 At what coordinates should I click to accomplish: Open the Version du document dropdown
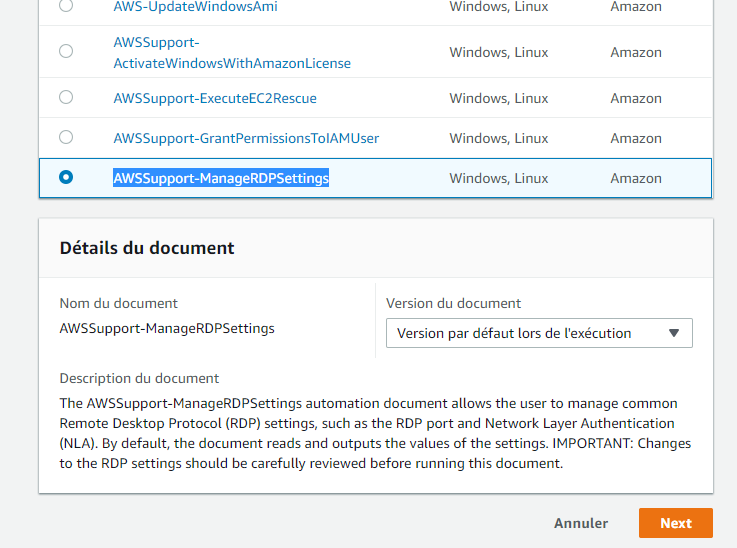(x=539, y=333)
